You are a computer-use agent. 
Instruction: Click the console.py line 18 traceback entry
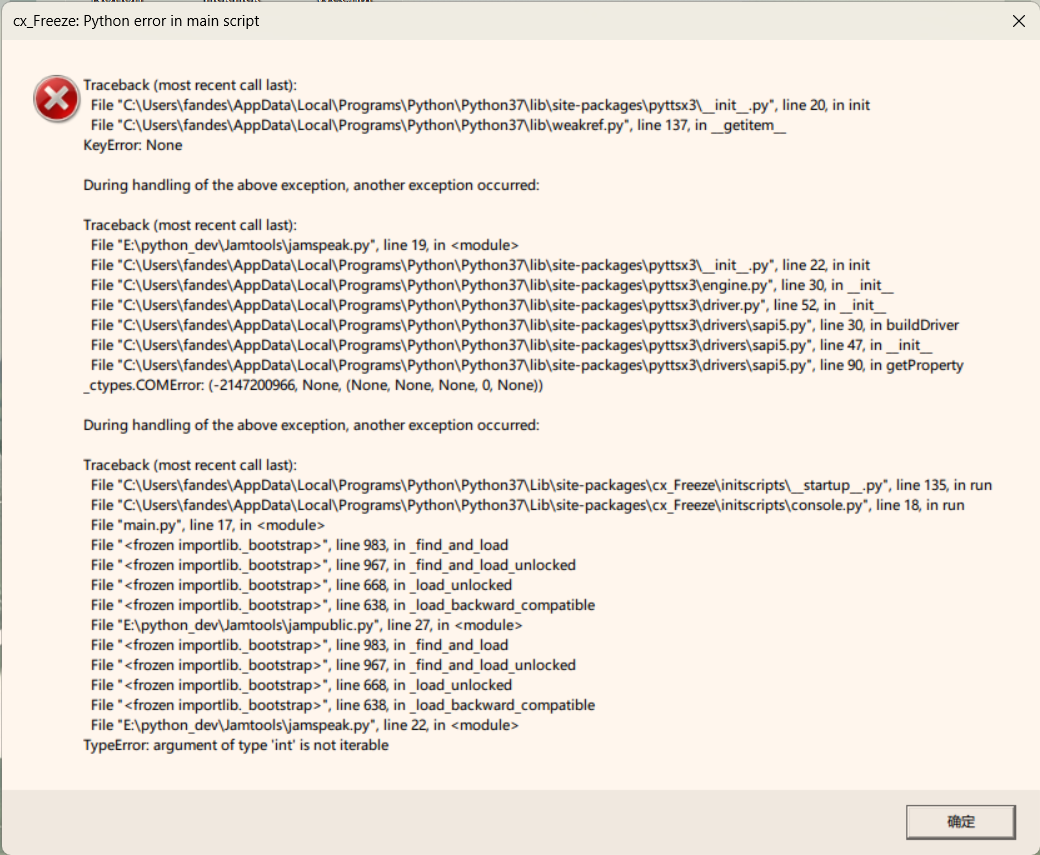pyautogui.click(x=527, y=505)
